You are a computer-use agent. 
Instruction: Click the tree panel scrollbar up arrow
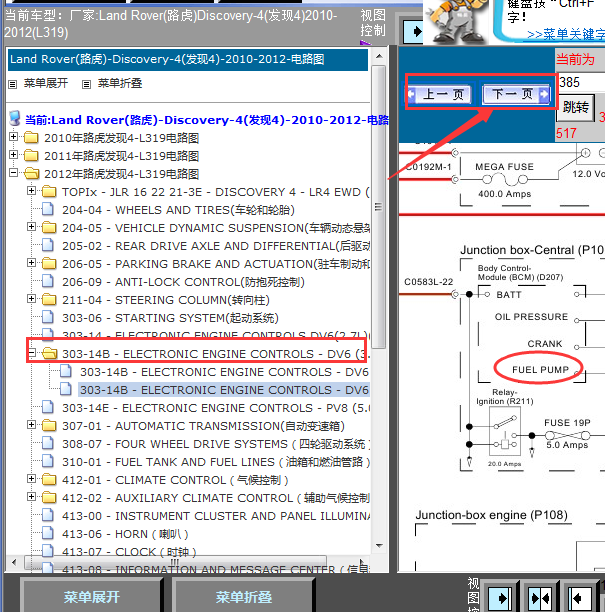point(379,56)
